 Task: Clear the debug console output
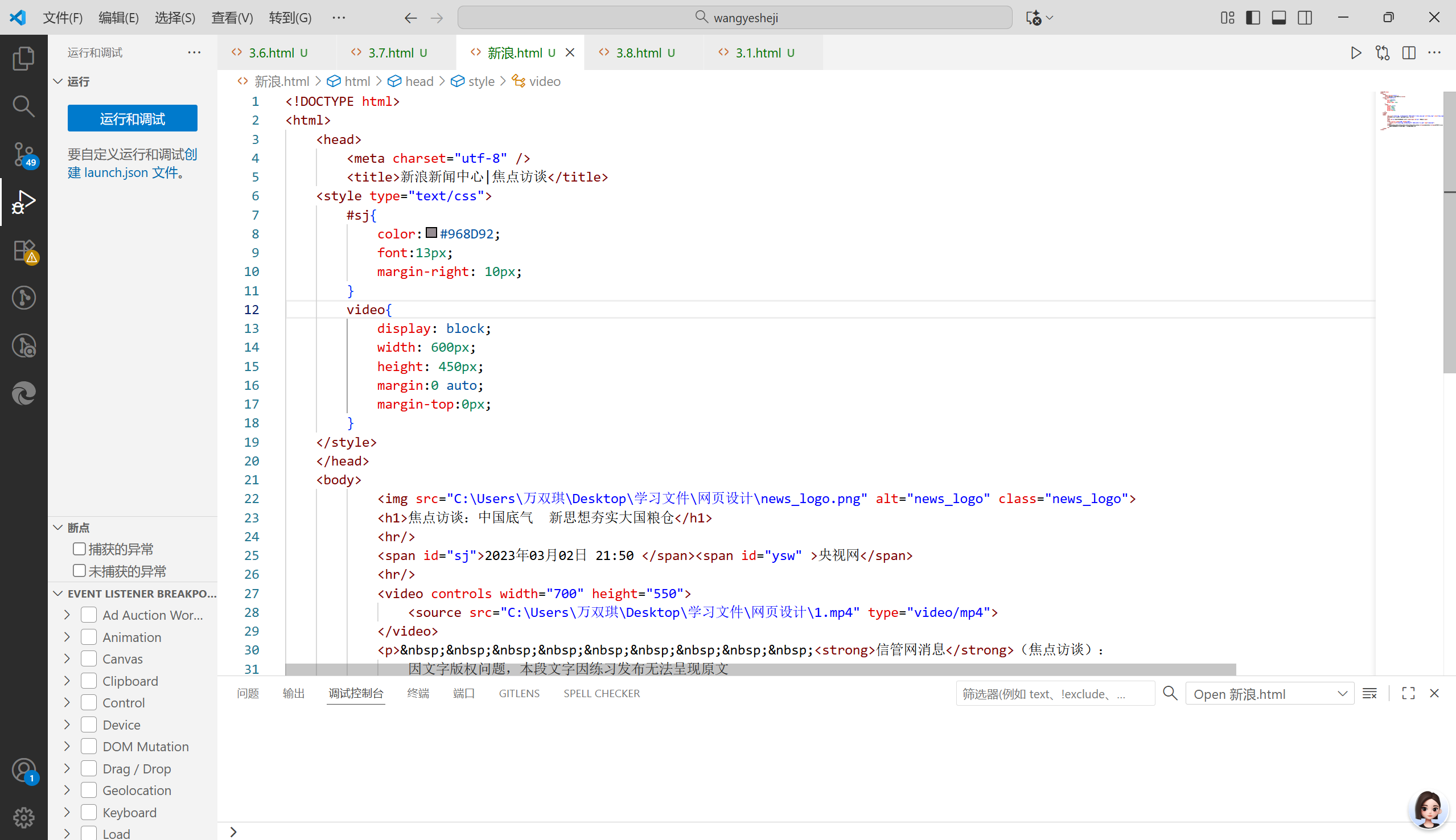1369,693
